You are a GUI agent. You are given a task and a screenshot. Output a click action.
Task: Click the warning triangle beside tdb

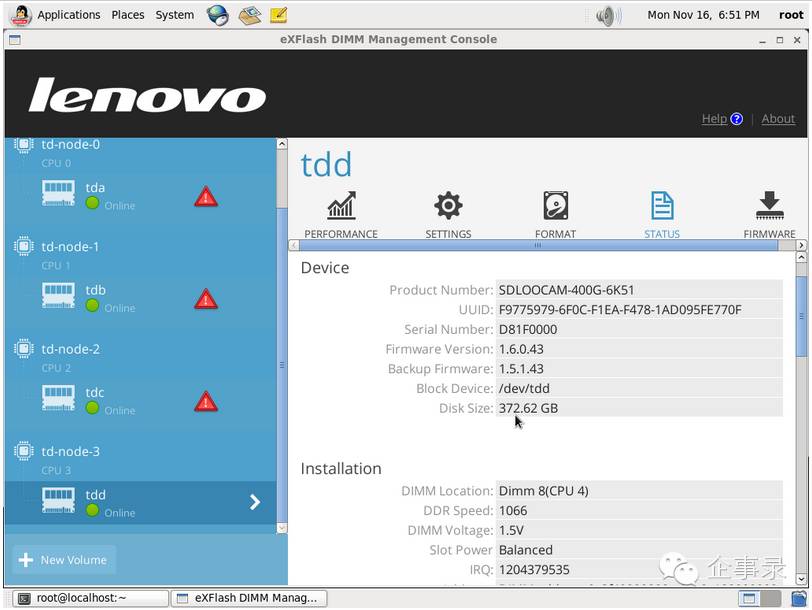pyautogui.click(x=206, y=299)
